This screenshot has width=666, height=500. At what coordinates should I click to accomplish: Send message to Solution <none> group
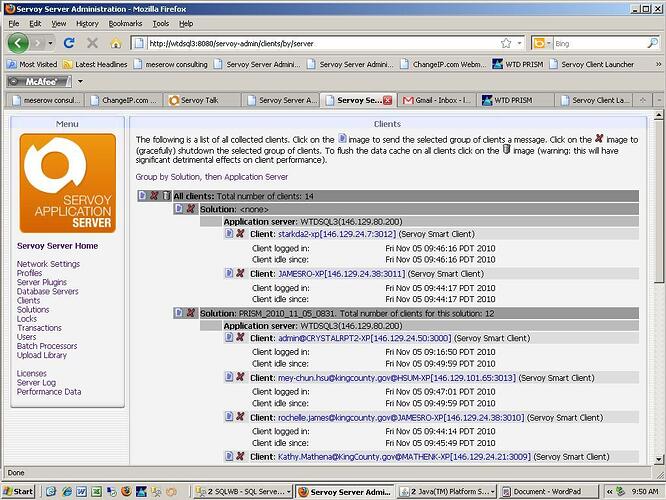coord(179,209)
